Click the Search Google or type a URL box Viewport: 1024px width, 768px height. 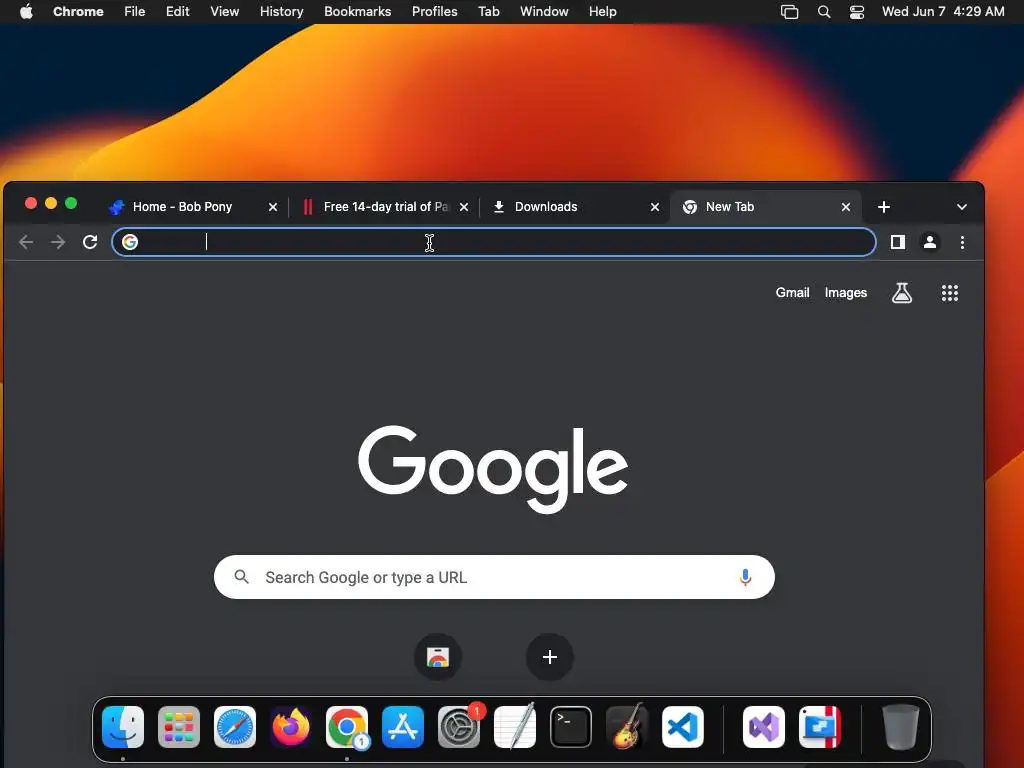click(494, 577)
